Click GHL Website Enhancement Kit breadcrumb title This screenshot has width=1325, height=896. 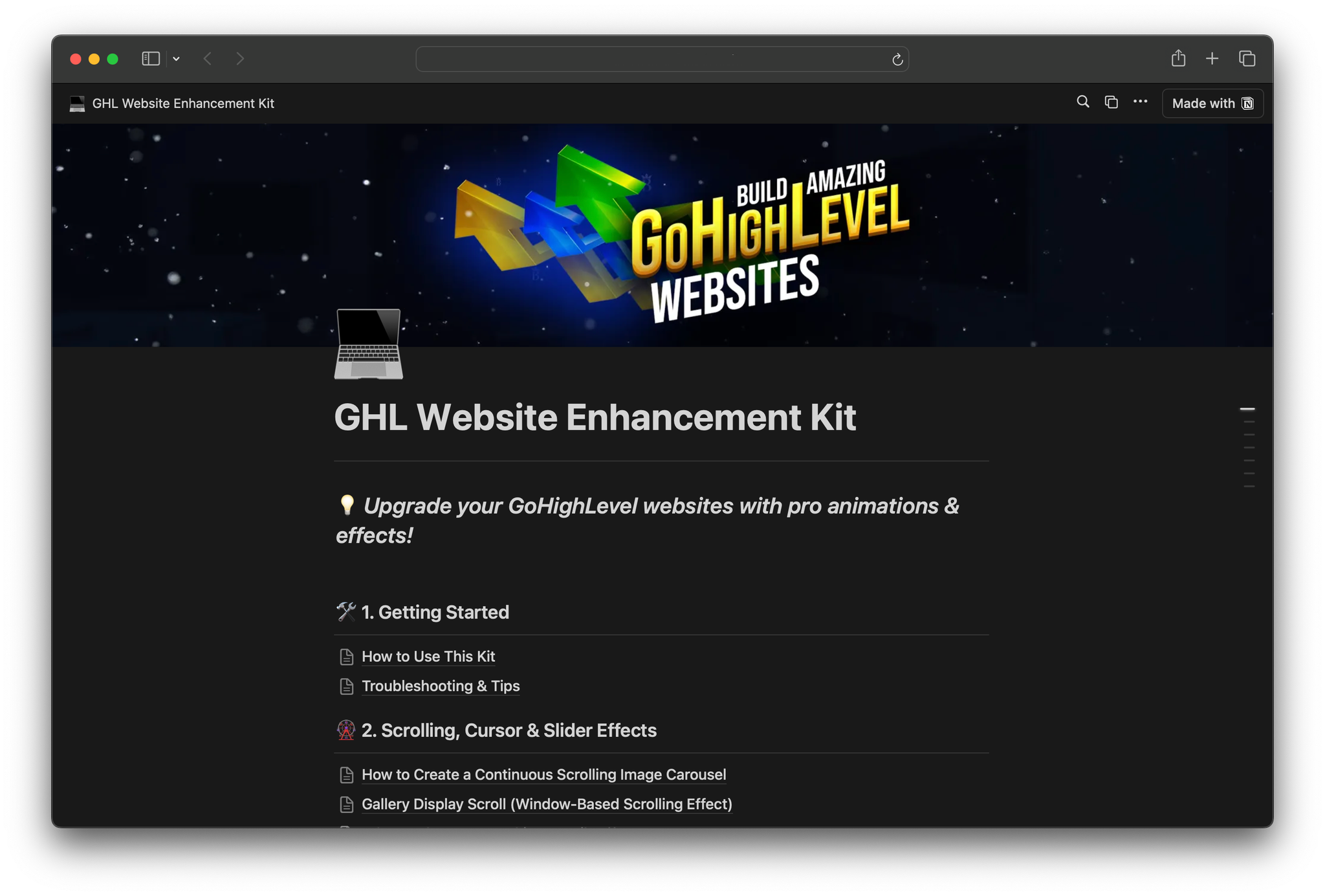click(183, 104)
